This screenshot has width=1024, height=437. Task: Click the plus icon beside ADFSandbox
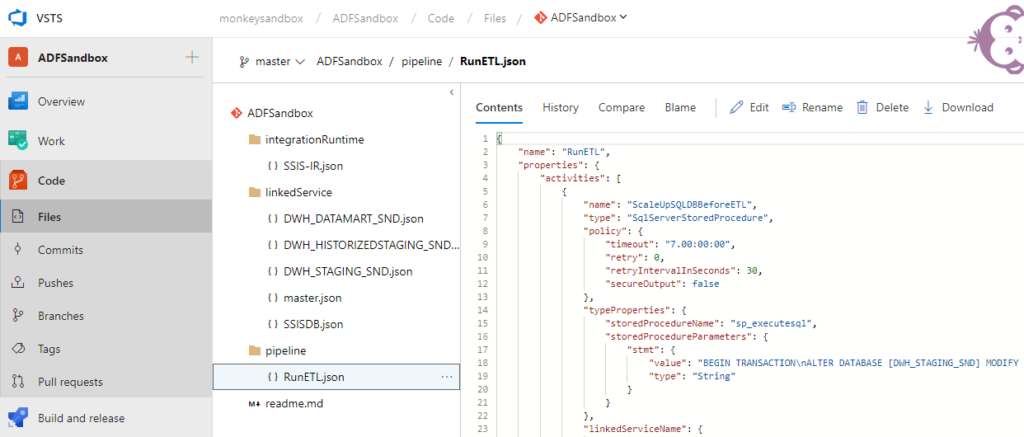(x=191, y=57)
